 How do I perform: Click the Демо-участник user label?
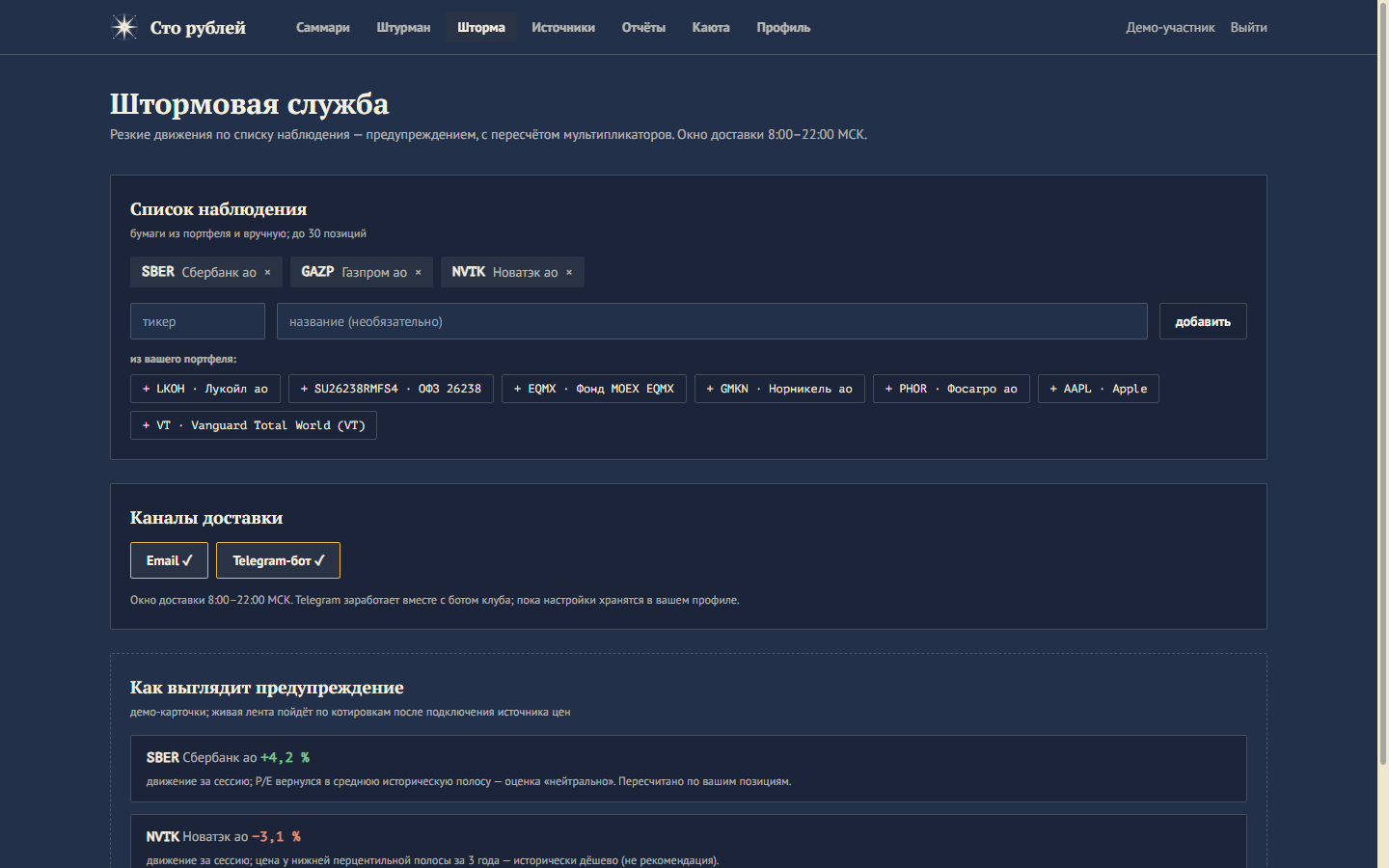tap(1170, 27)
